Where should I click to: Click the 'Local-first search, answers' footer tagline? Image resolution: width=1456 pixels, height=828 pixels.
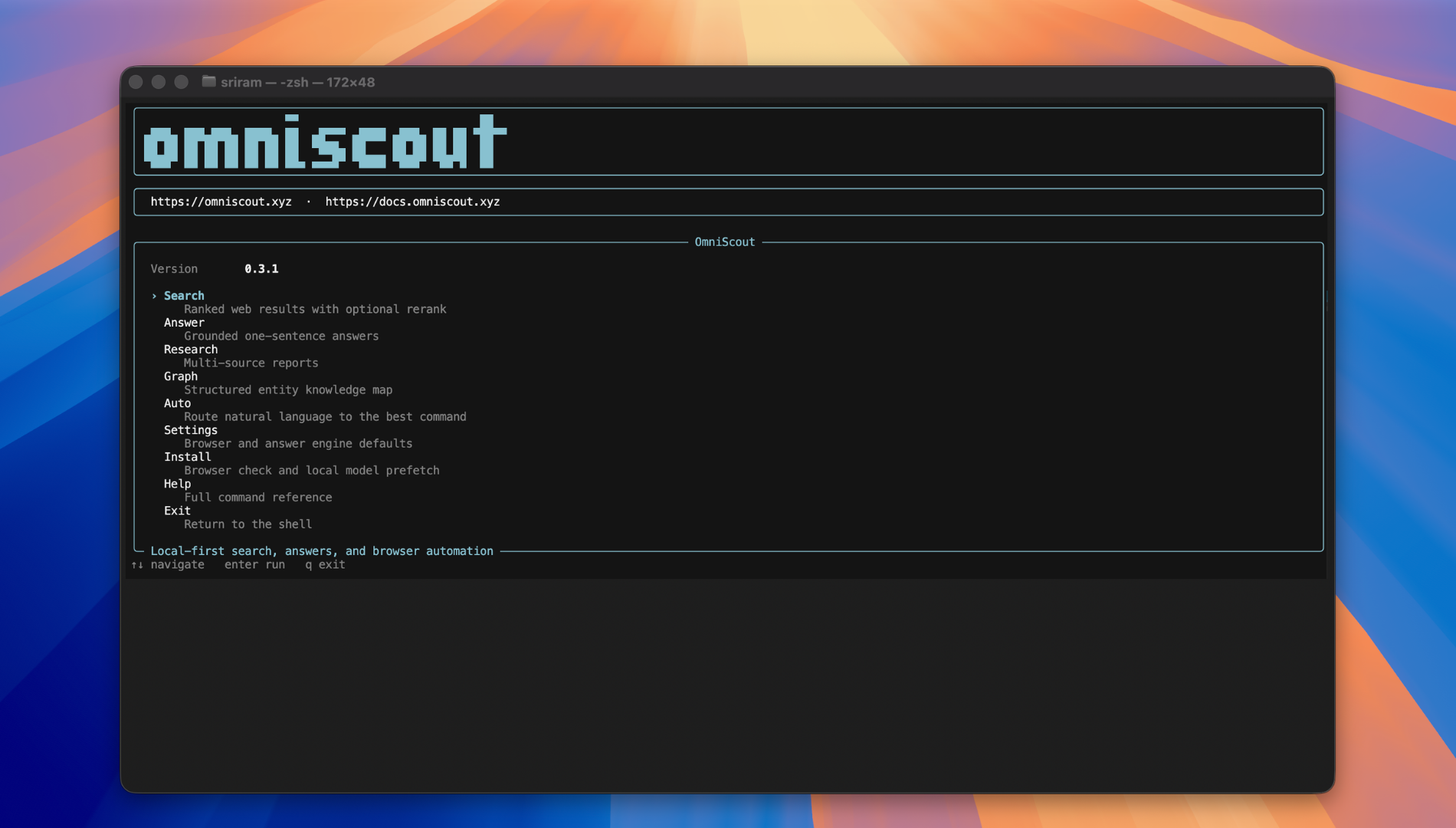[x=322, y=551]
